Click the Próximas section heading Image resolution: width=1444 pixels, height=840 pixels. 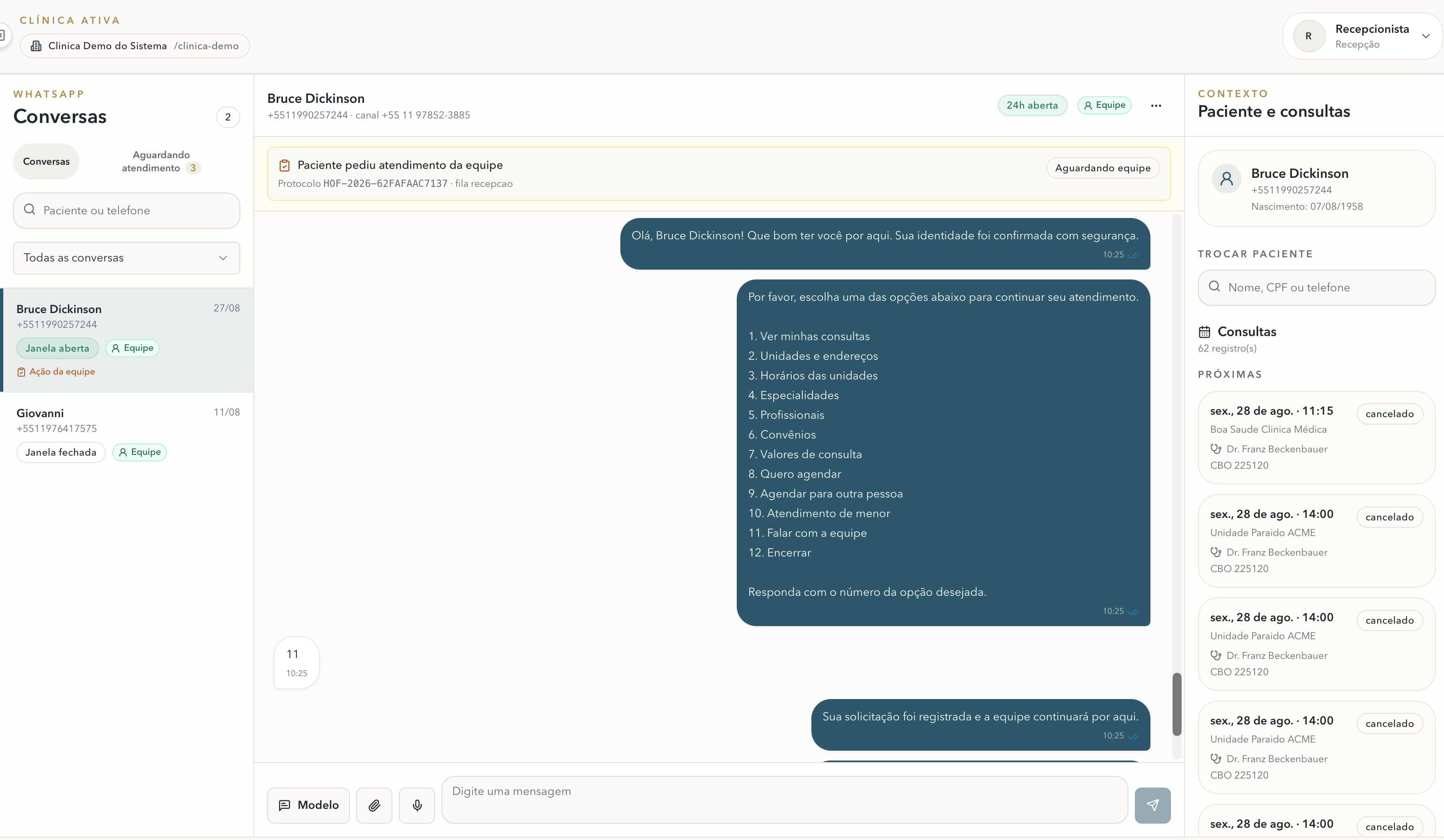[1230, 375]
